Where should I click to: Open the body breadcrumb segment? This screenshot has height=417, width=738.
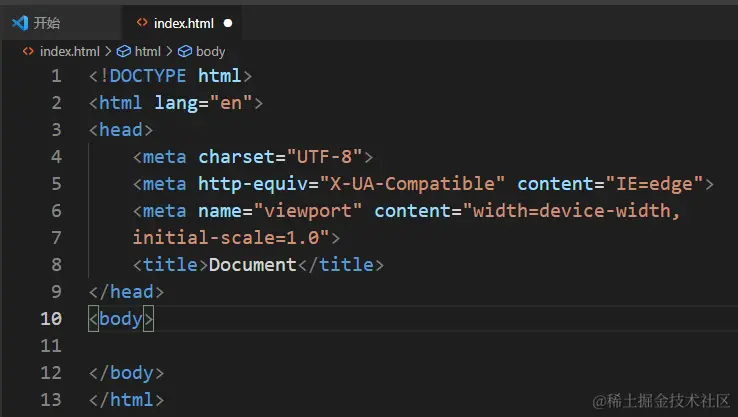210,51
